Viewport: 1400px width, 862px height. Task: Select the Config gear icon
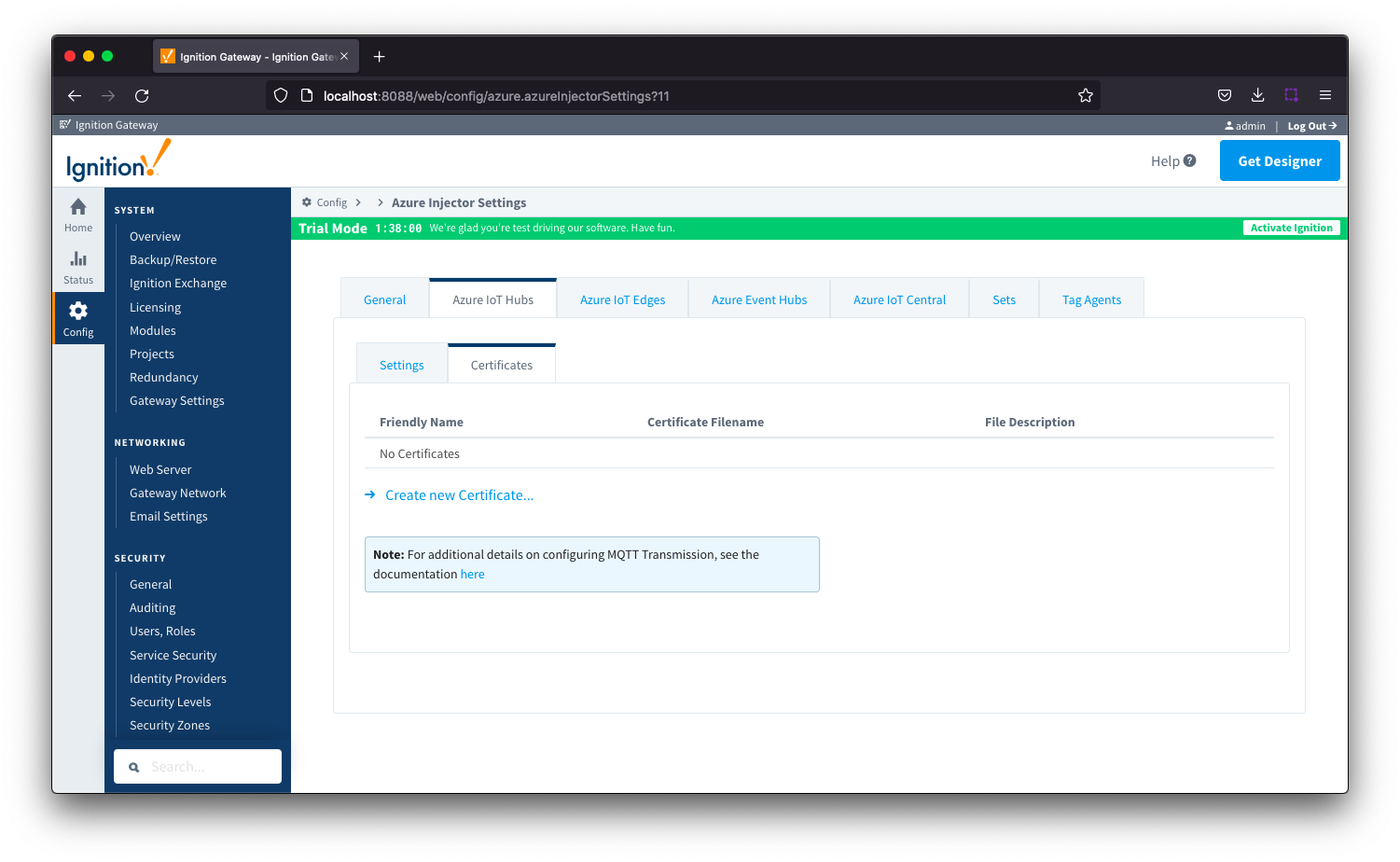(x=78, y=312)
